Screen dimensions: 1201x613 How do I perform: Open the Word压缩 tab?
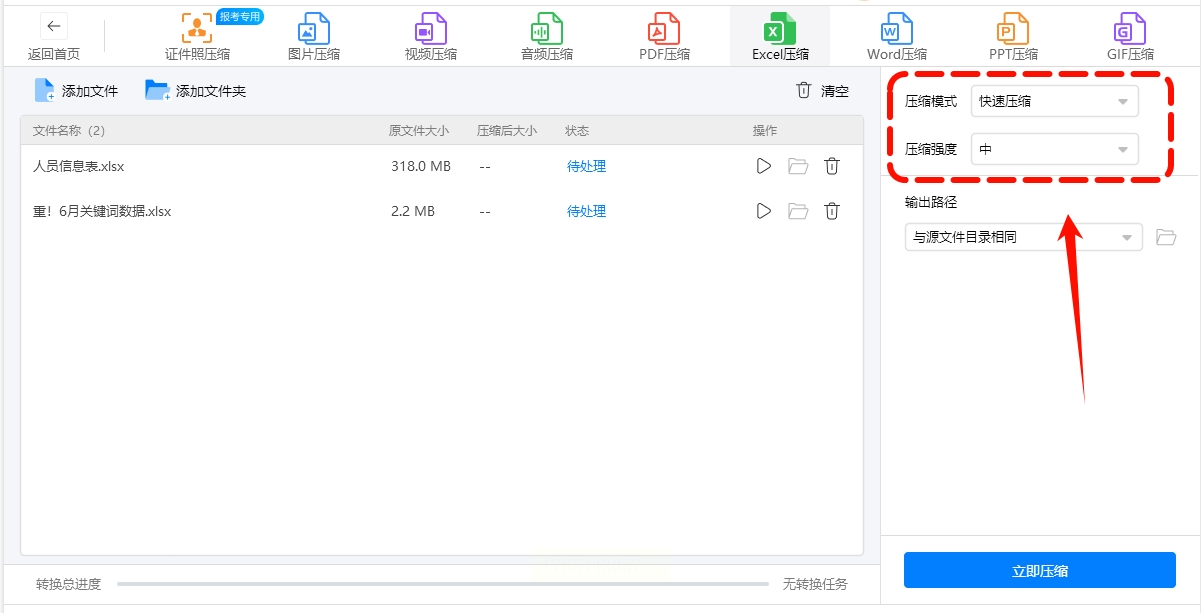[x=896, y=36]
